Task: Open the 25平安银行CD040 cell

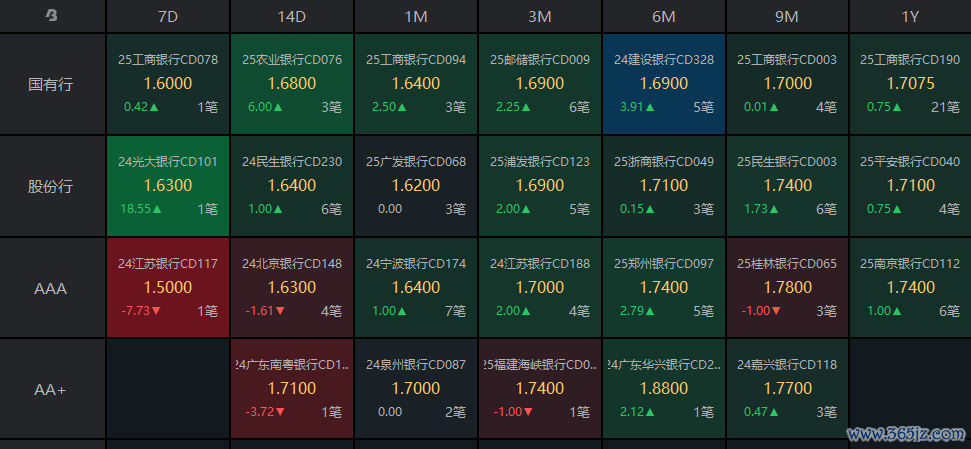Action: (910, 186)
